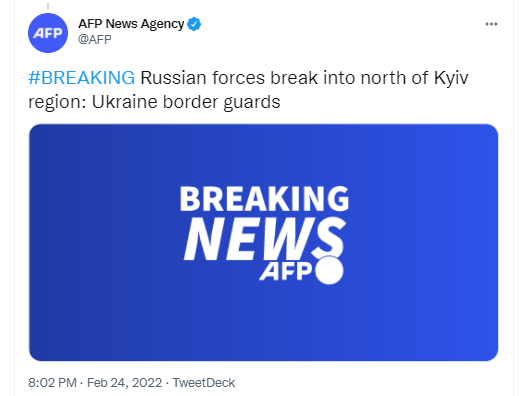
Task: Click the blue verified checkmark badge
Action: (194, 24)
